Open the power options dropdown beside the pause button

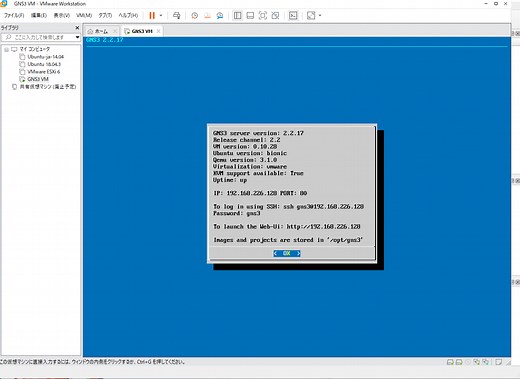point(161,15)
